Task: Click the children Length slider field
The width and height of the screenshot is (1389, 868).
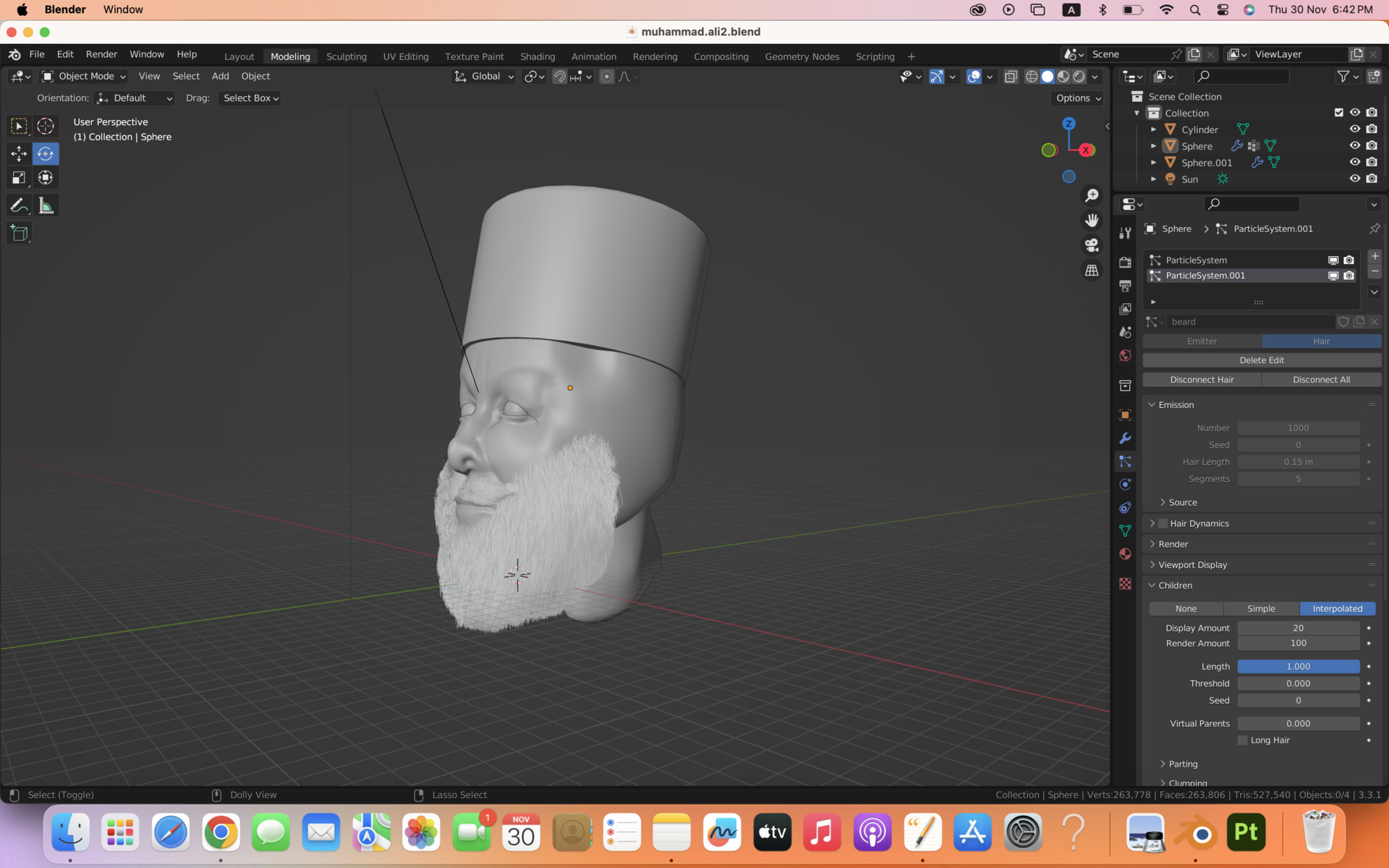Action: [1298, 667]
